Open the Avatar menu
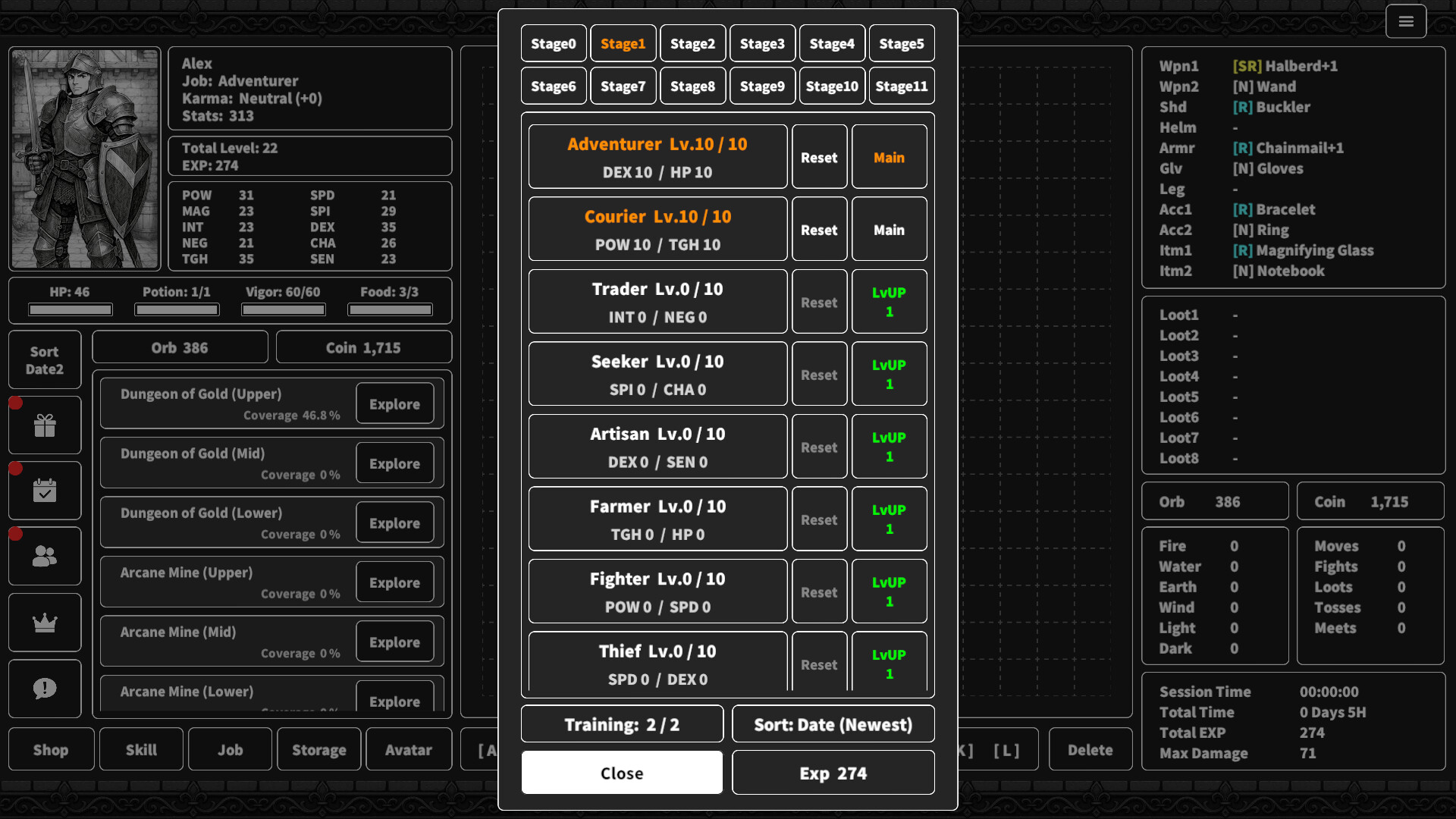 coord(408,749)
